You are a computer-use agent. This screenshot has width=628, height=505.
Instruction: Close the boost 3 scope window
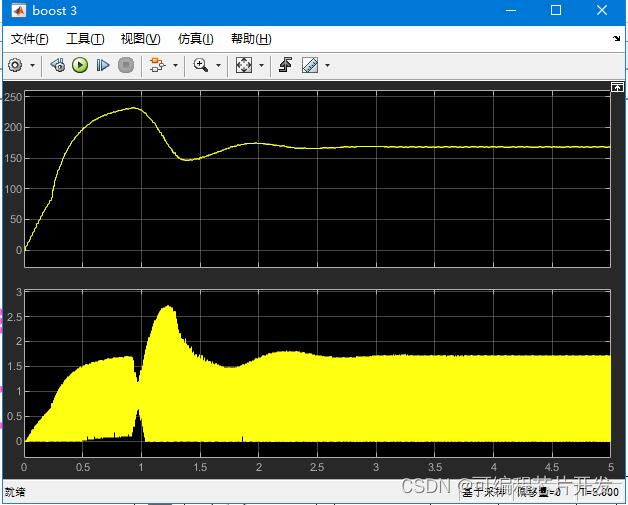[602, 10]
